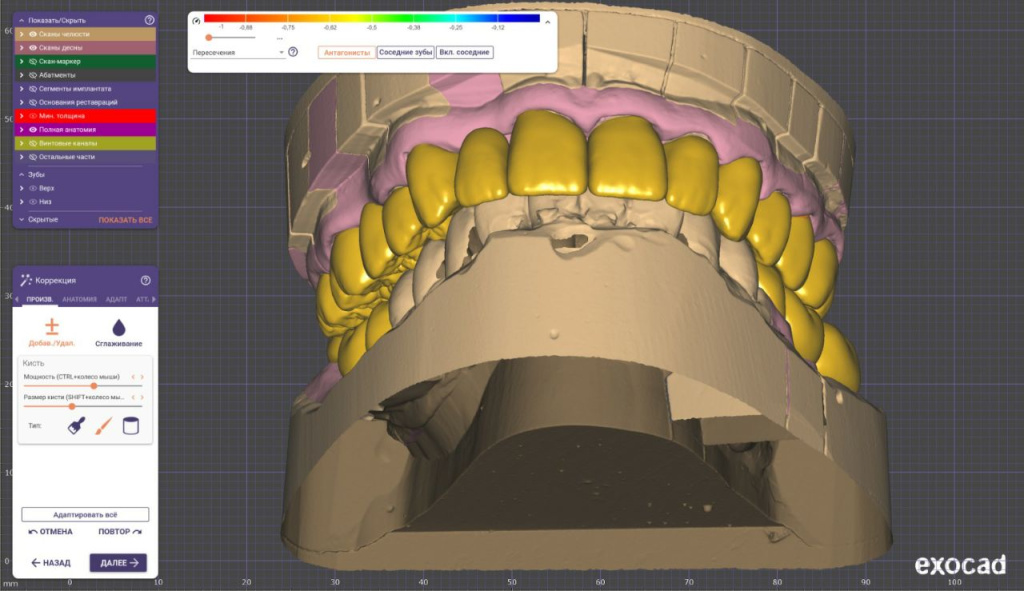Choose the cylinder brush type
Viewport: 1024px width, 591px height.
click(129, 426)
